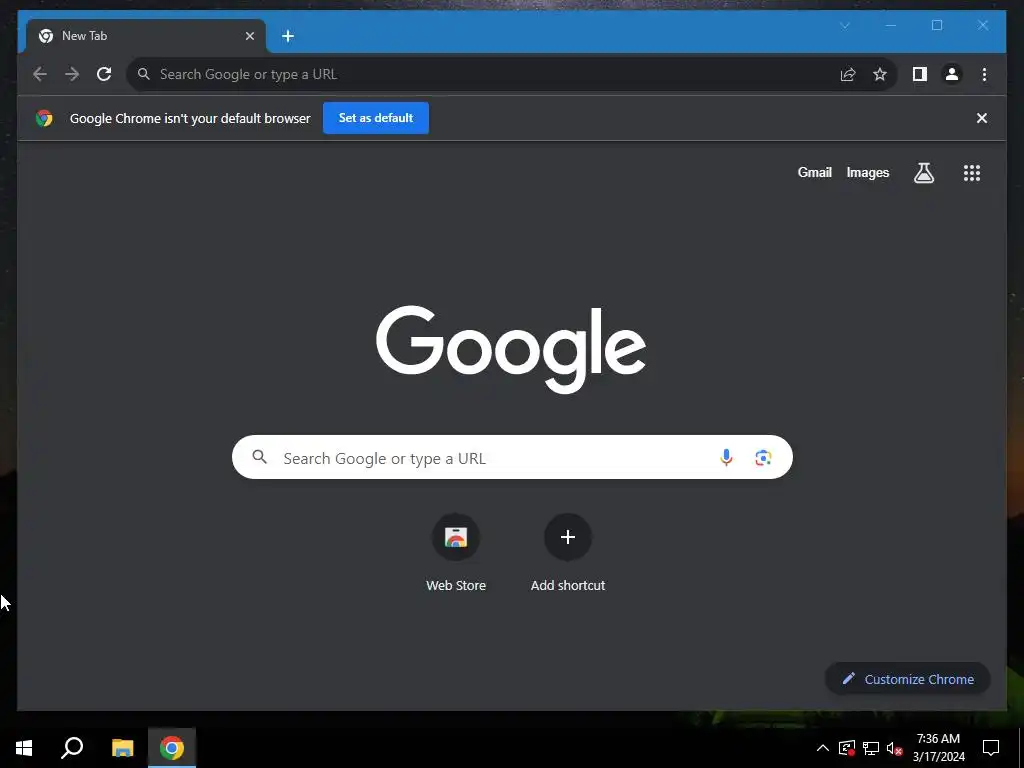1024x768 pixels.
Task: Open the share this page icon
Action: coord(848,74)
